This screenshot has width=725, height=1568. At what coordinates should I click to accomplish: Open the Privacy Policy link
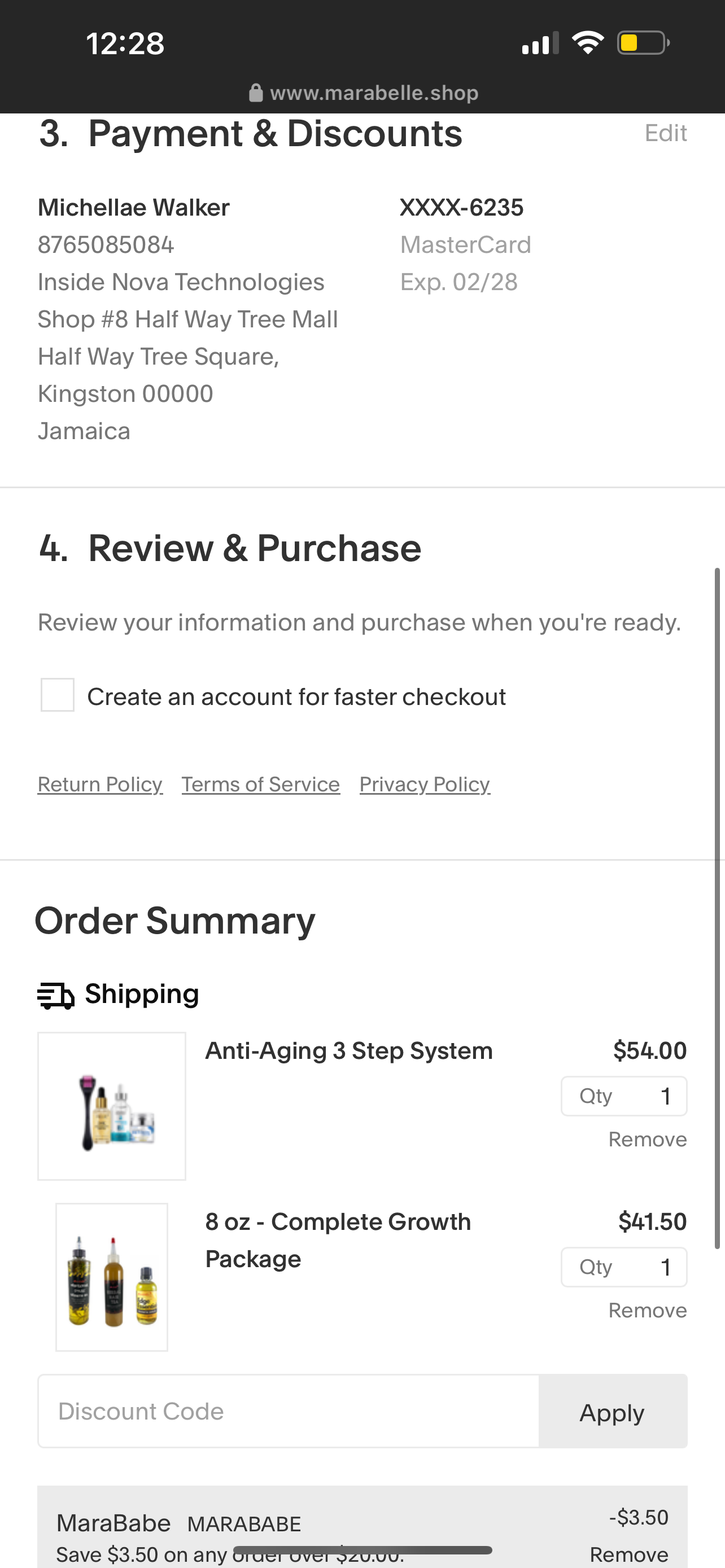[425, 784]
